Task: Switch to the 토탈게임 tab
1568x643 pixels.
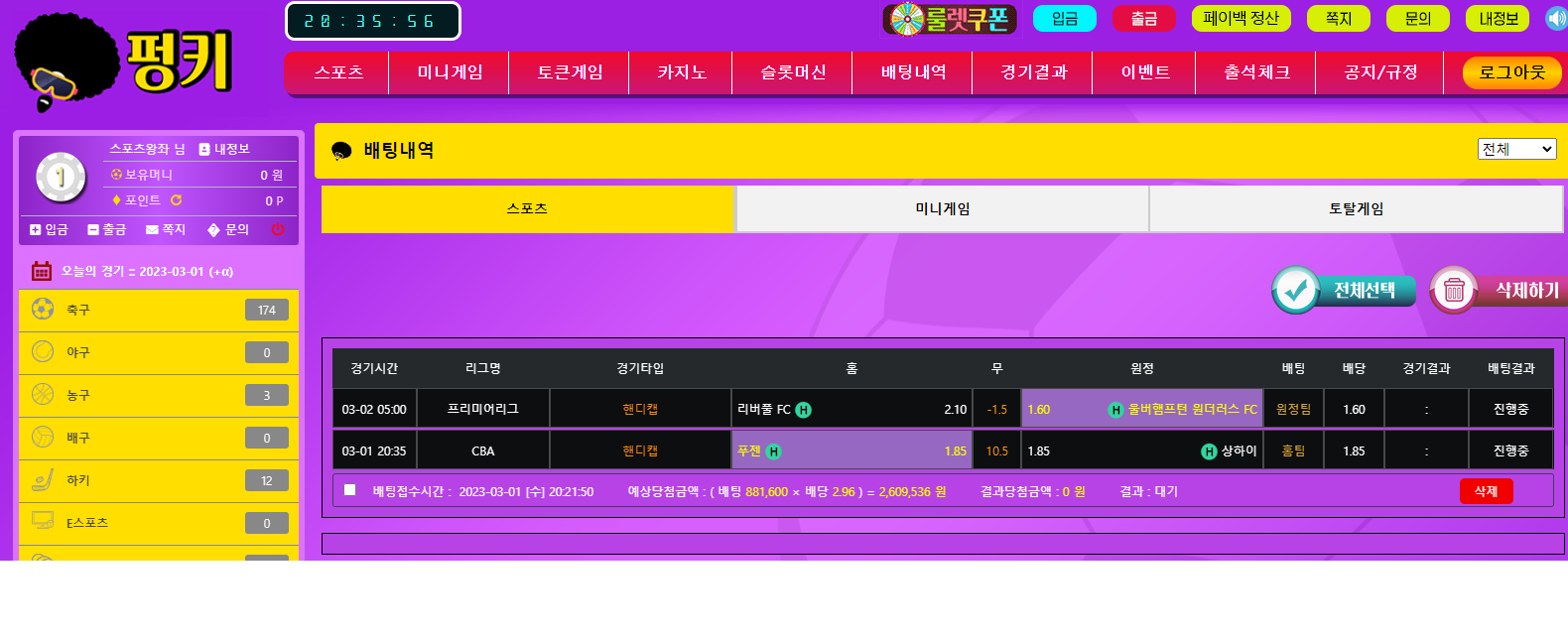Action: (x=1356, y=209)
